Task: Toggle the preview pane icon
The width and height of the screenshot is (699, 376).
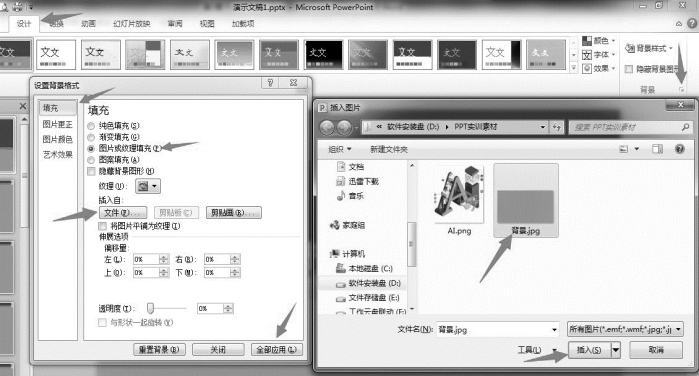Action: 657,149
